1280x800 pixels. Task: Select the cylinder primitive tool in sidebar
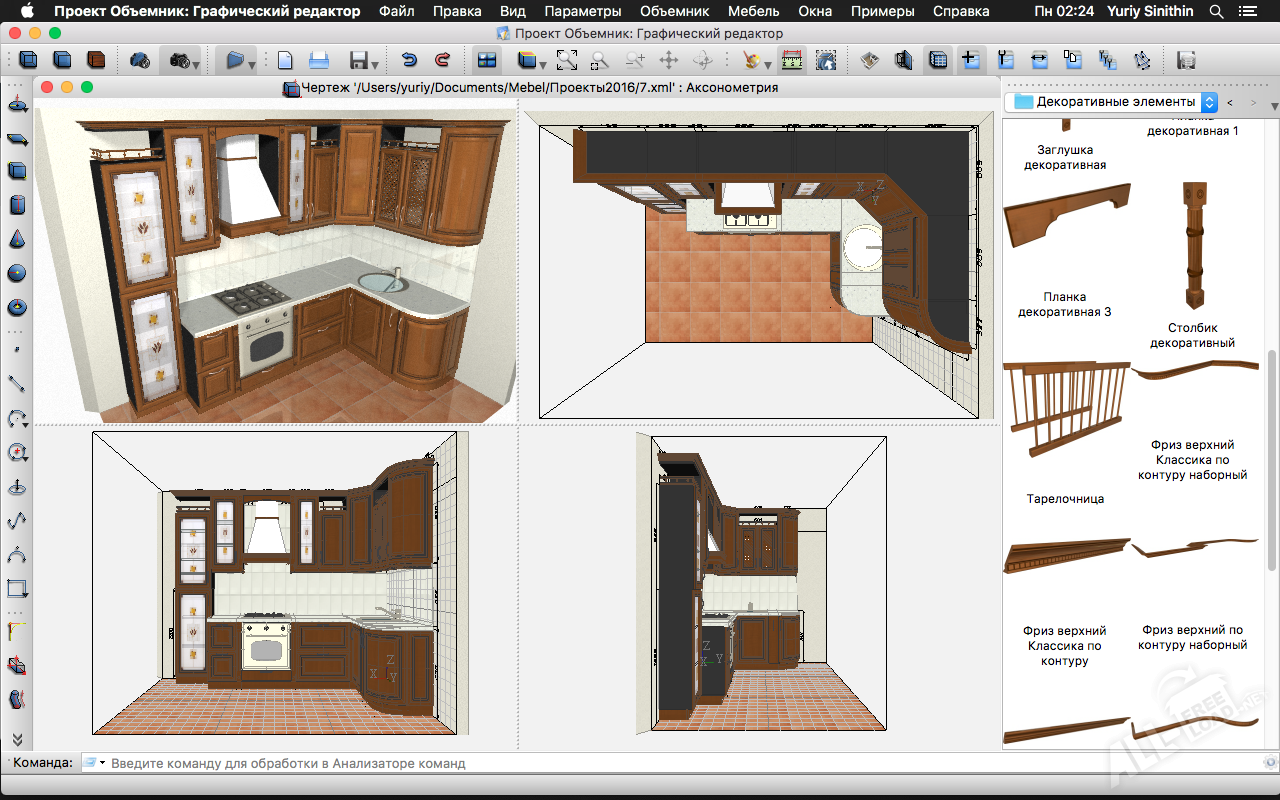17,206
